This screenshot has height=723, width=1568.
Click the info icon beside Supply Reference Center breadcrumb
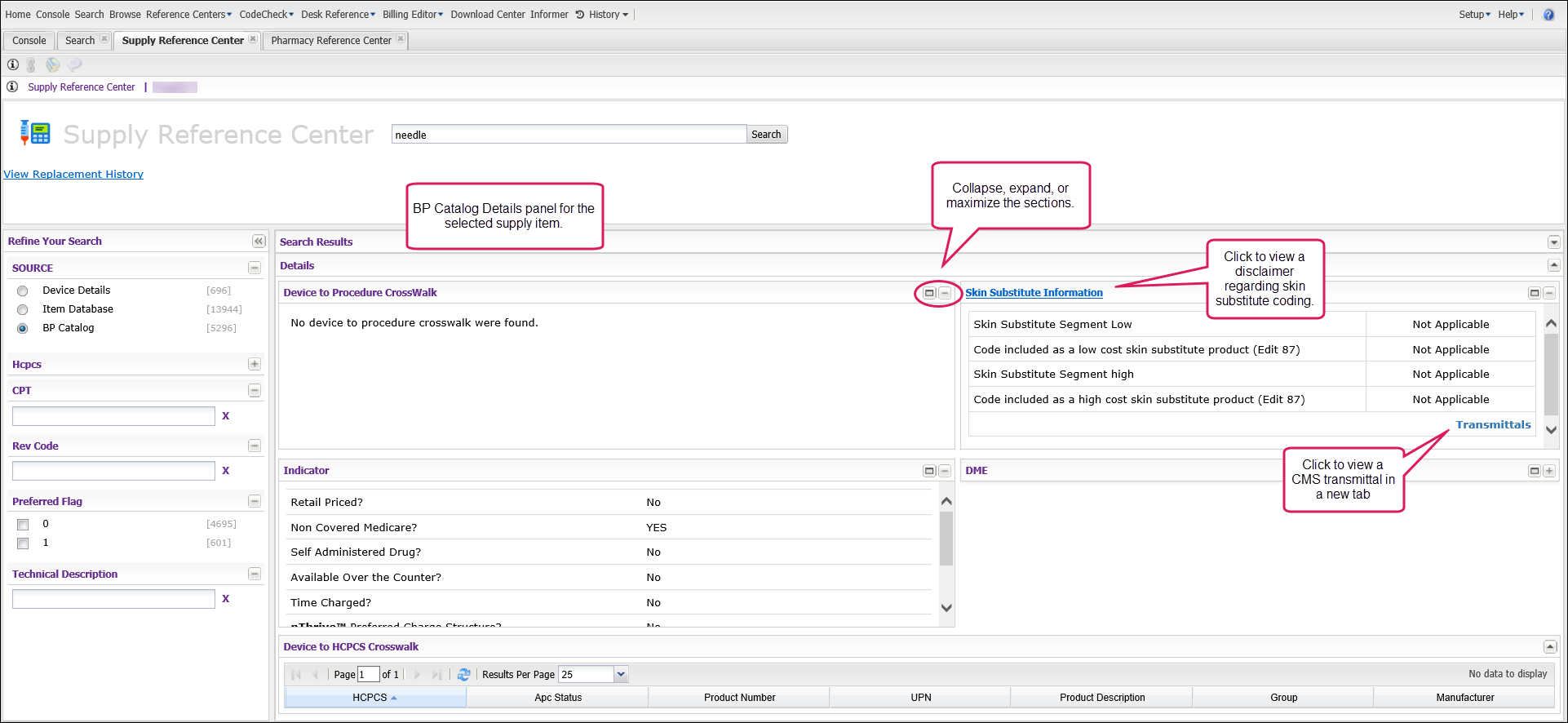tap(12, 87)
